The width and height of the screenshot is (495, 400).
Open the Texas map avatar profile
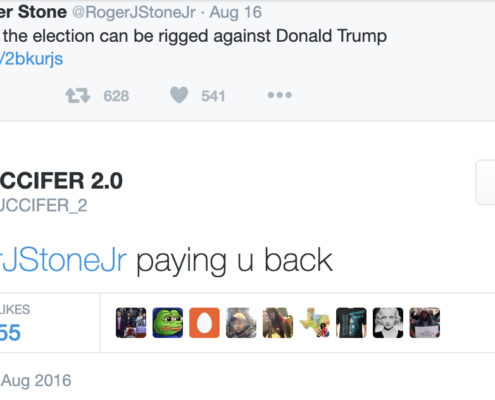click(x=314, y=323)
